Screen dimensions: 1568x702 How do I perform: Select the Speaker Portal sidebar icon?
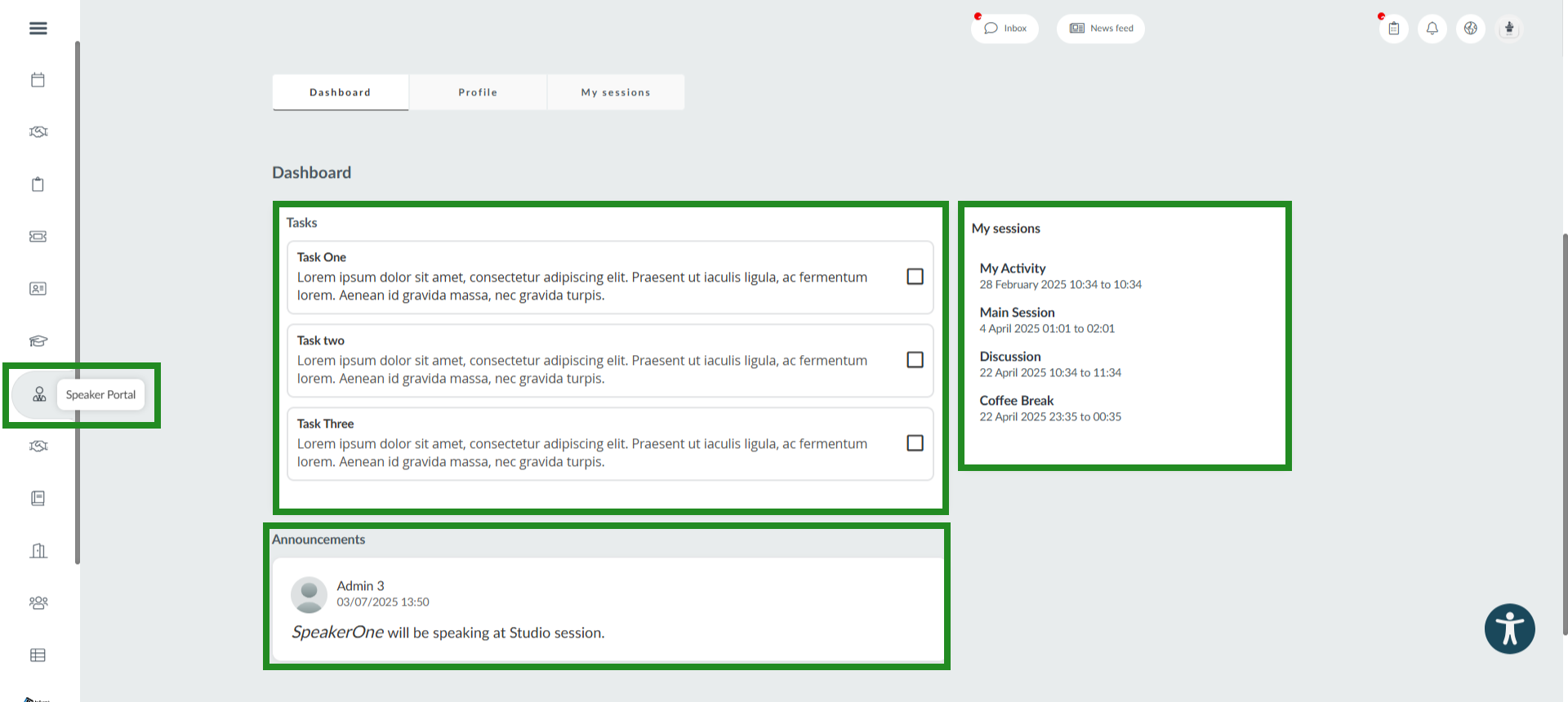tap(38, 394)
